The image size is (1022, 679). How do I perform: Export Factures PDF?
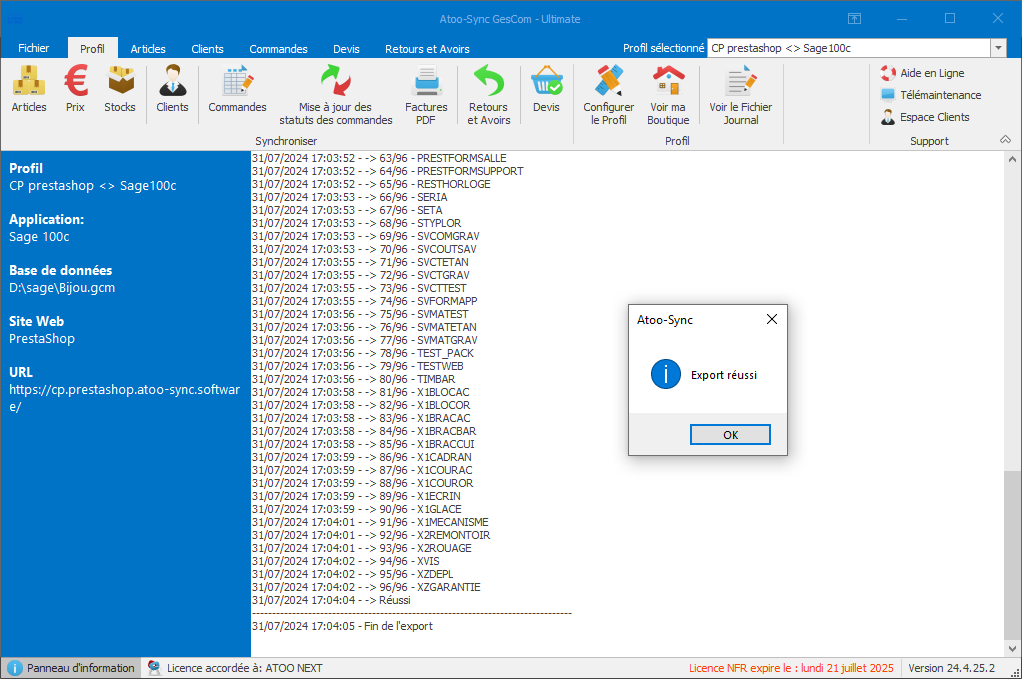click(x=426, y=95)
